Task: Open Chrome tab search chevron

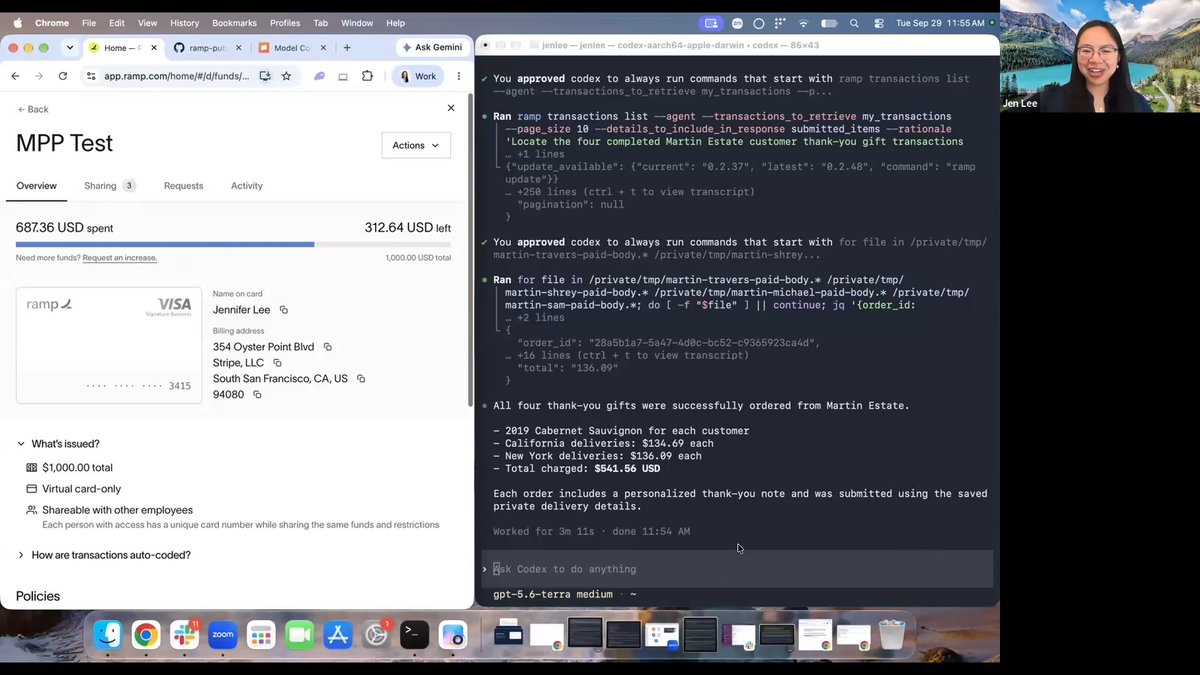Action: [x=70, y=47]
